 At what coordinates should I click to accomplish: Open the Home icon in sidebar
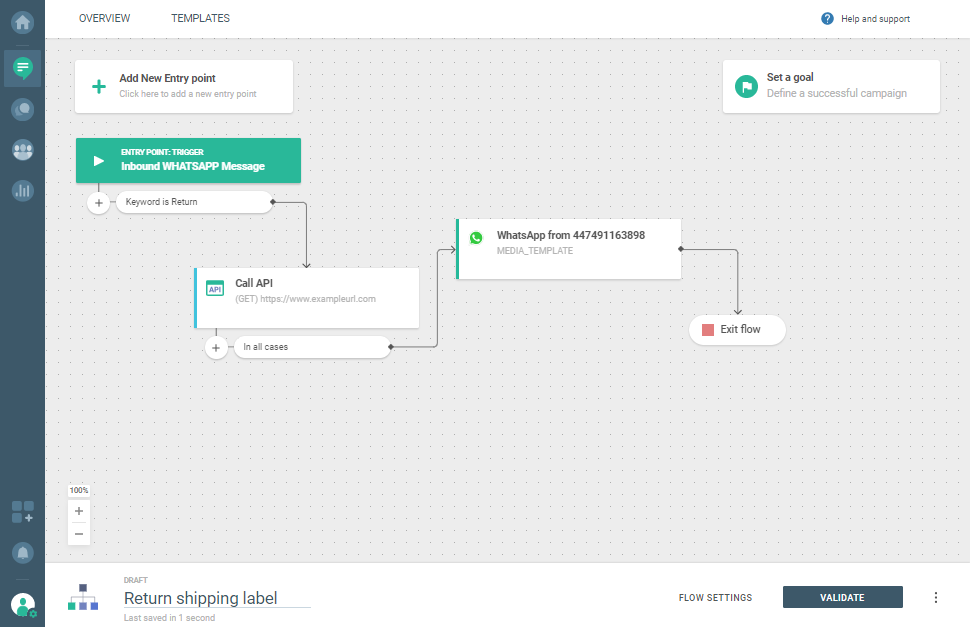pyautogui.click(x=22, y=21)
